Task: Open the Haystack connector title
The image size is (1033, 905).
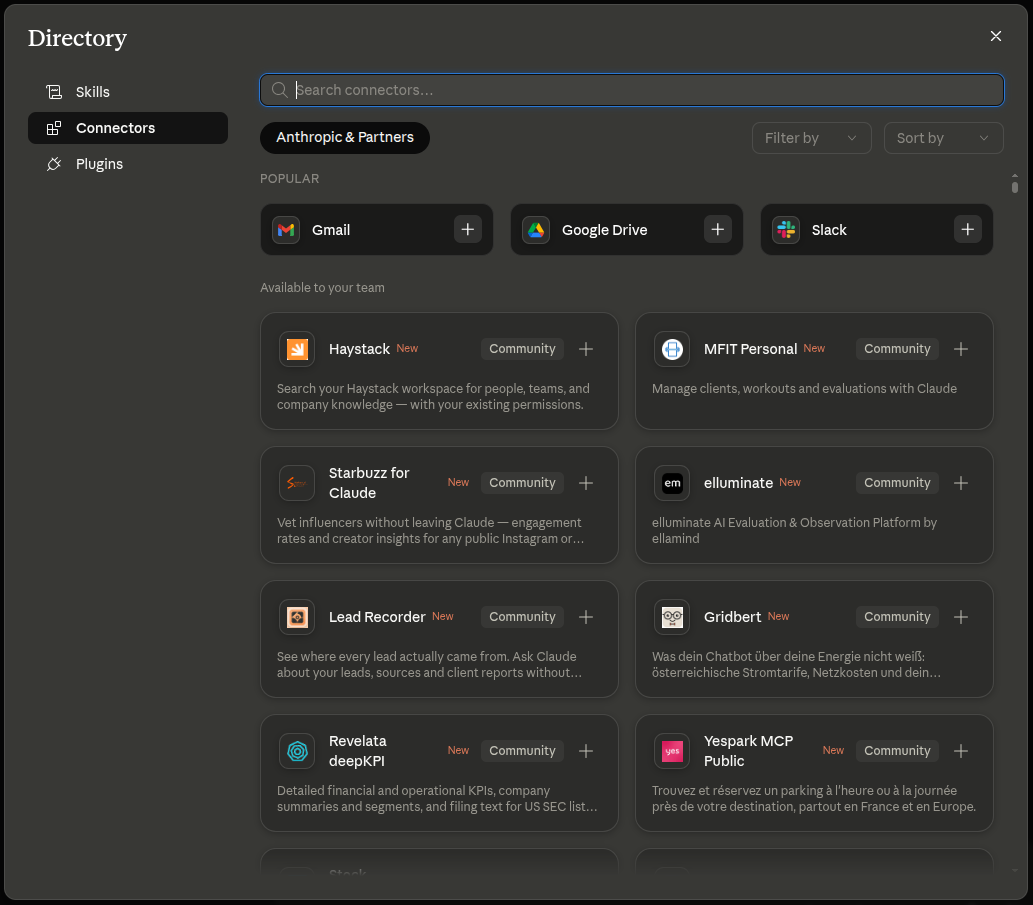Action: click(x=359, y=349)
